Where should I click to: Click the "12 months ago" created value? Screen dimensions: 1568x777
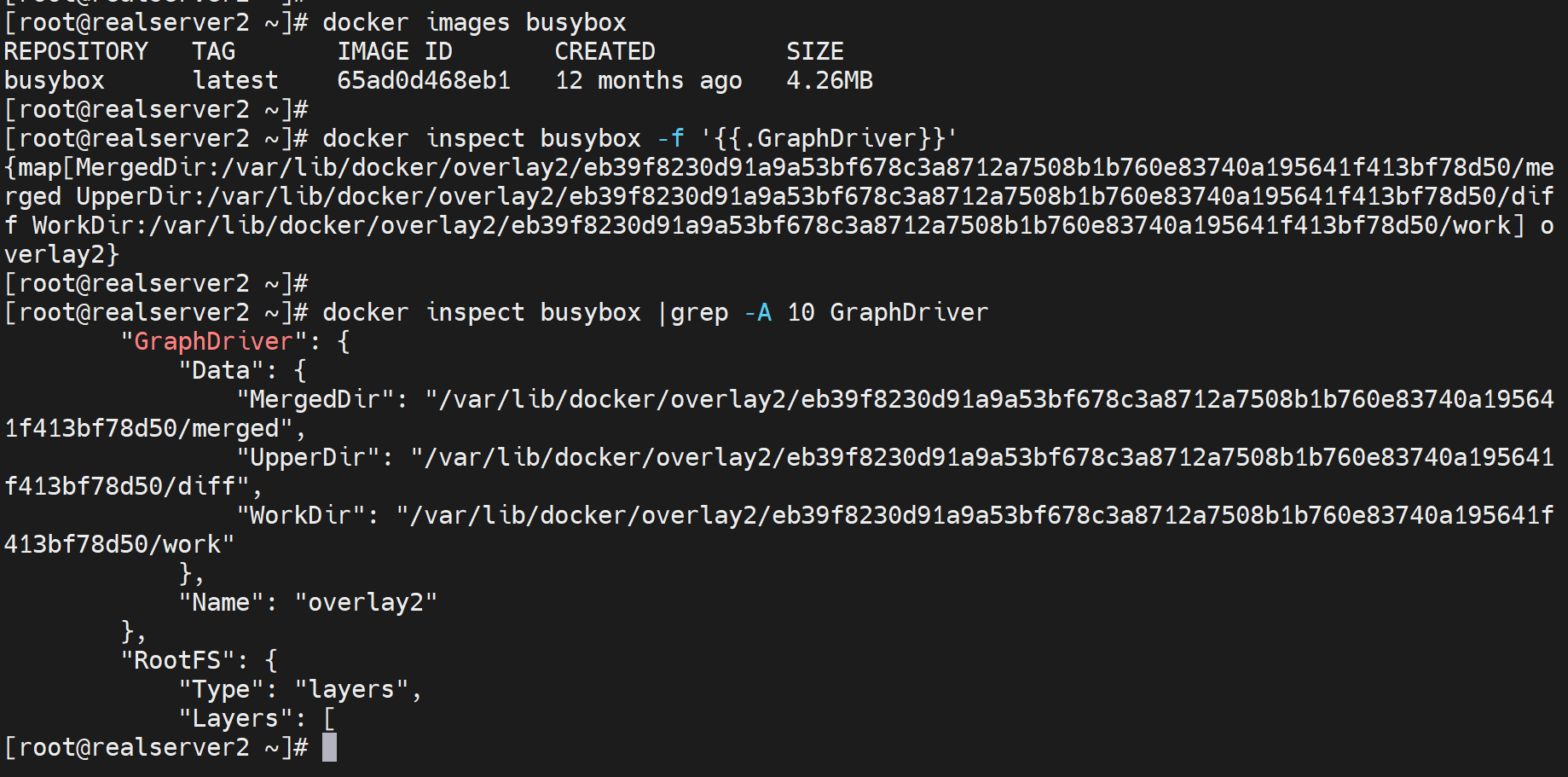point(648,81)
